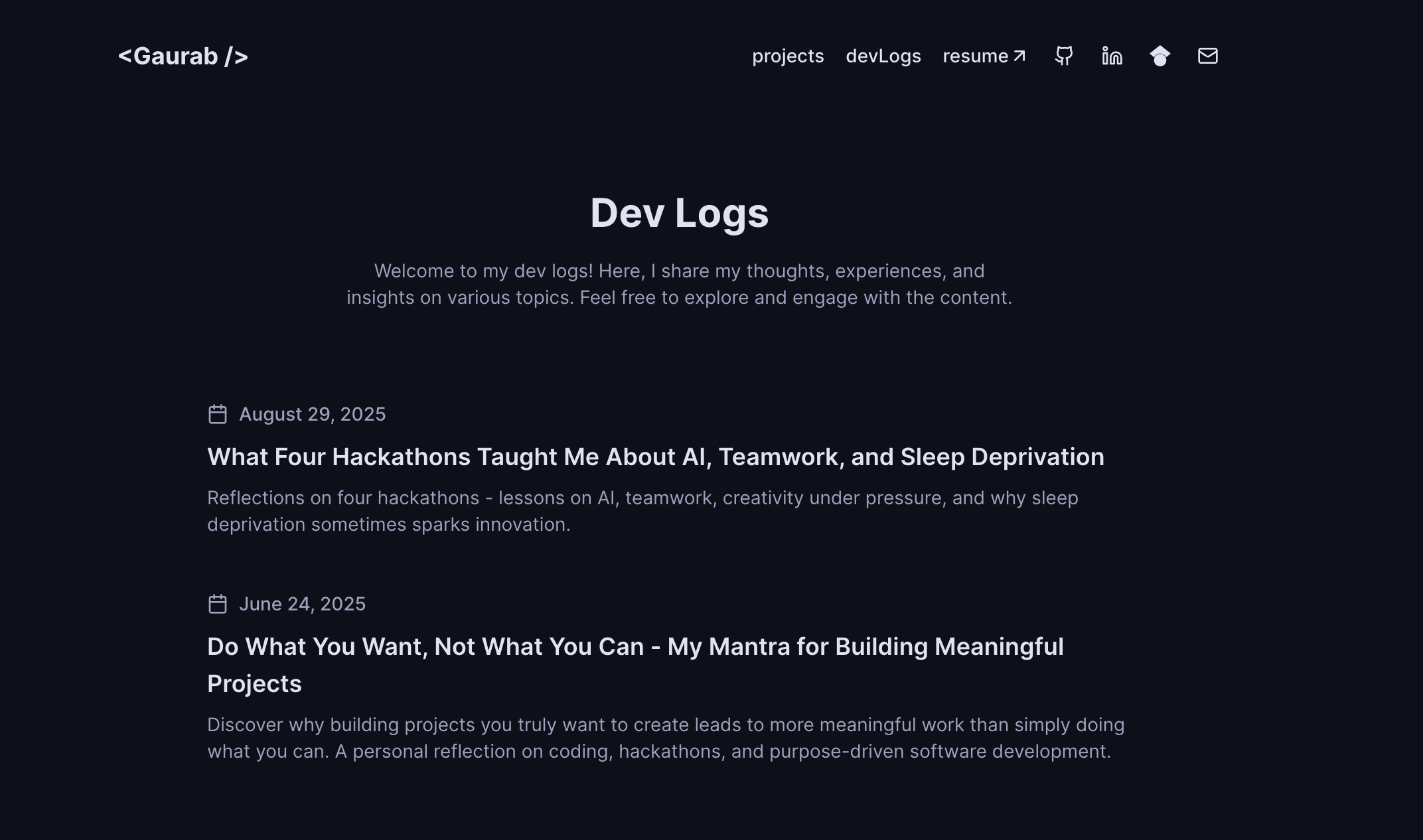Click the August 29, 2025 date text
Image resolution: width=1423 pixels, height=840 pixels.
(x=312, y=414)
